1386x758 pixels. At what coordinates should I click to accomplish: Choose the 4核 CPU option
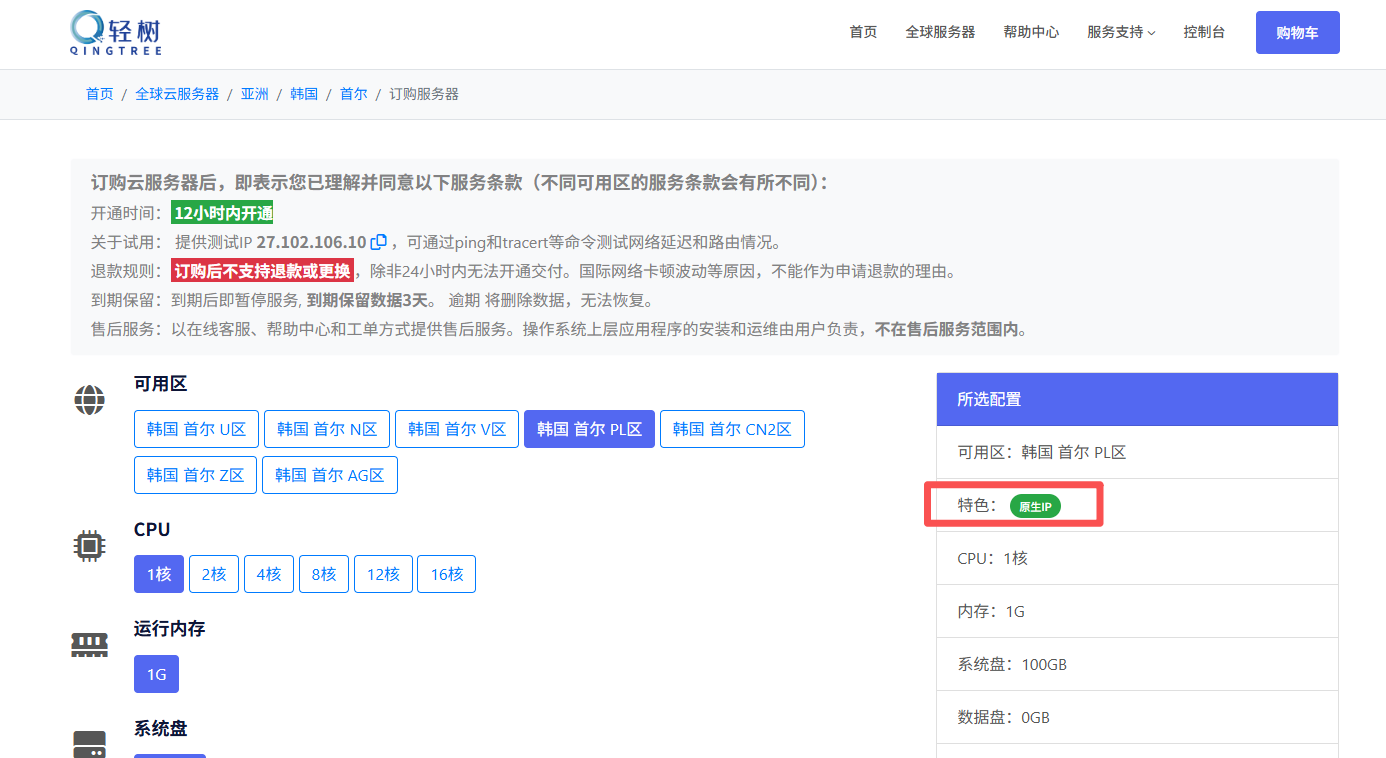coord(269,574)
